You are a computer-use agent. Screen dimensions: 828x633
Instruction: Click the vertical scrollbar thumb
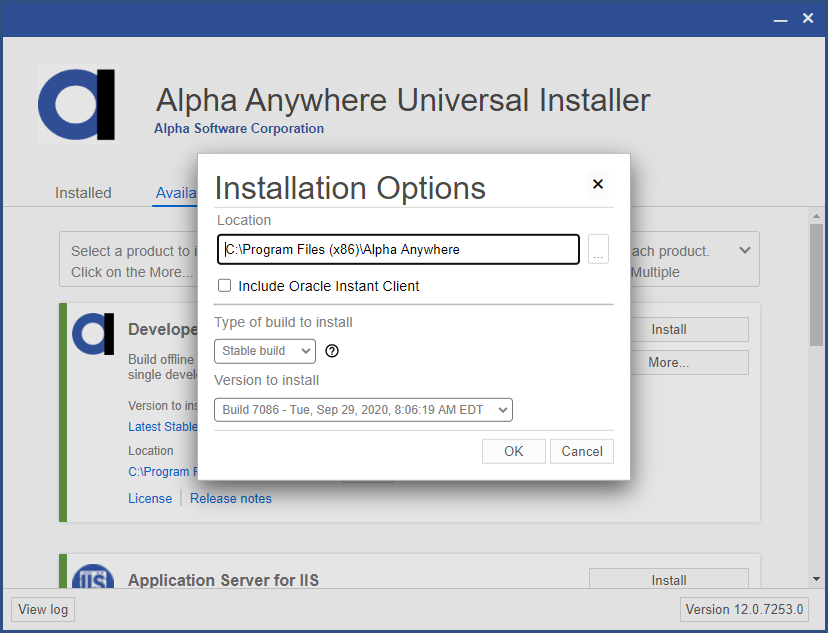click(816, 285)
